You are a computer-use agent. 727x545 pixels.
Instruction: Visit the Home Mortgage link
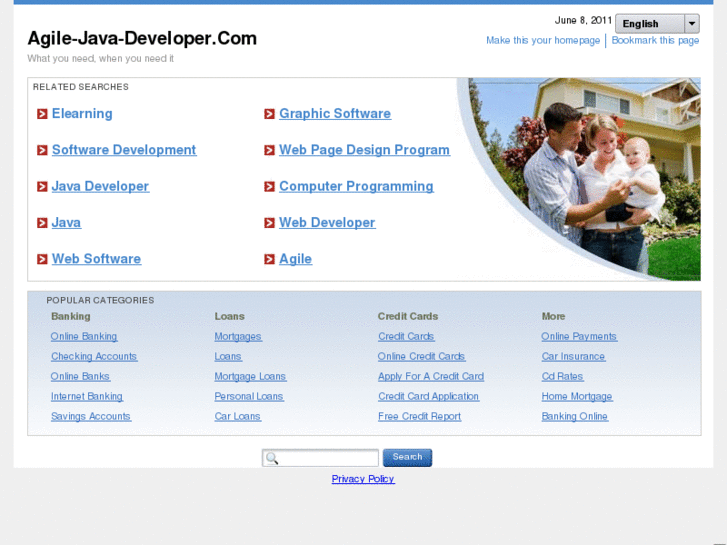coord(577,397)
